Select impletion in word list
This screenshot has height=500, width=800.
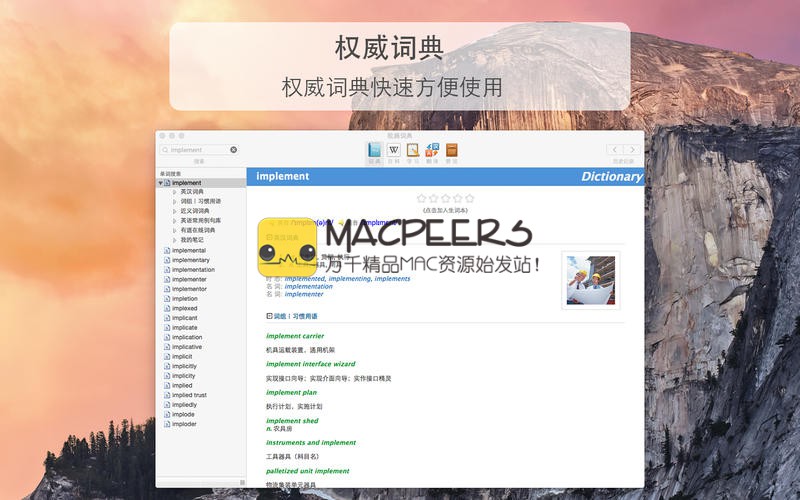(x=185, y=299)
